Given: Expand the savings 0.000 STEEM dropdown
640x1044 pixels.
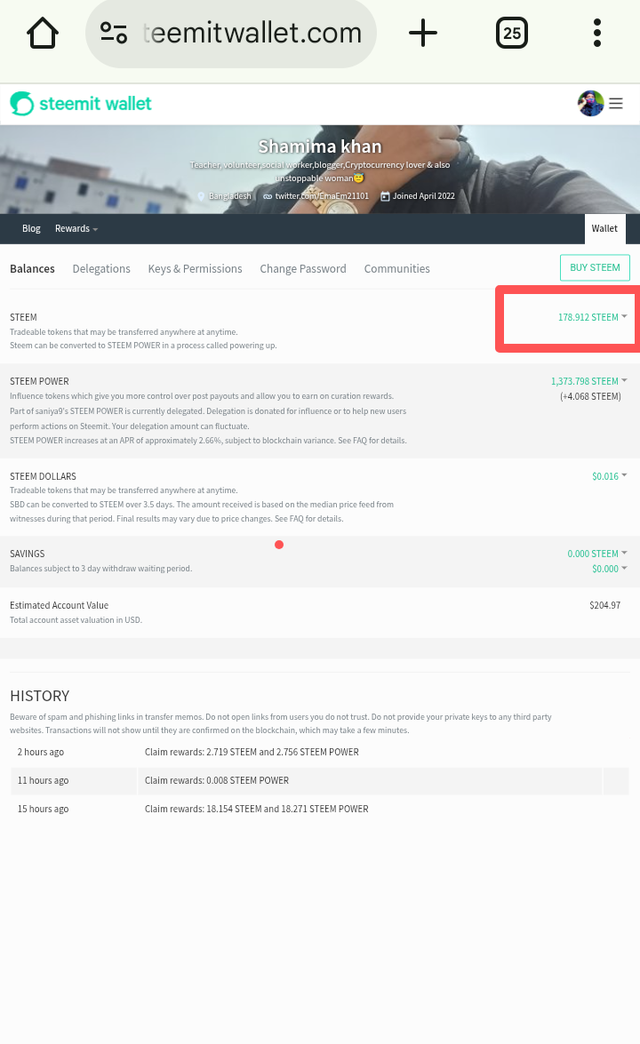Looking at the screenshot, I should click(x=597, y=553).
